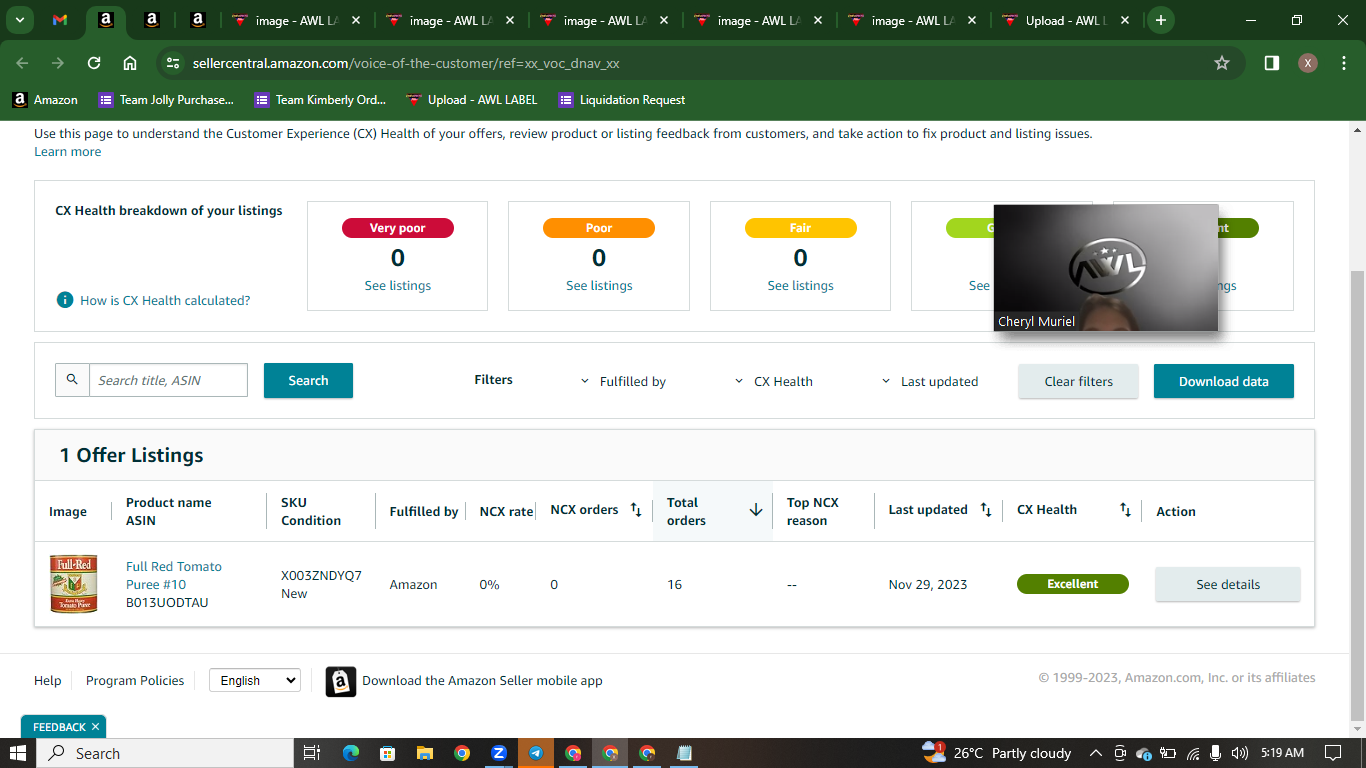This screenshot has height=768, width=1366.
Task: Click the teal Search button
Action: 308,380
